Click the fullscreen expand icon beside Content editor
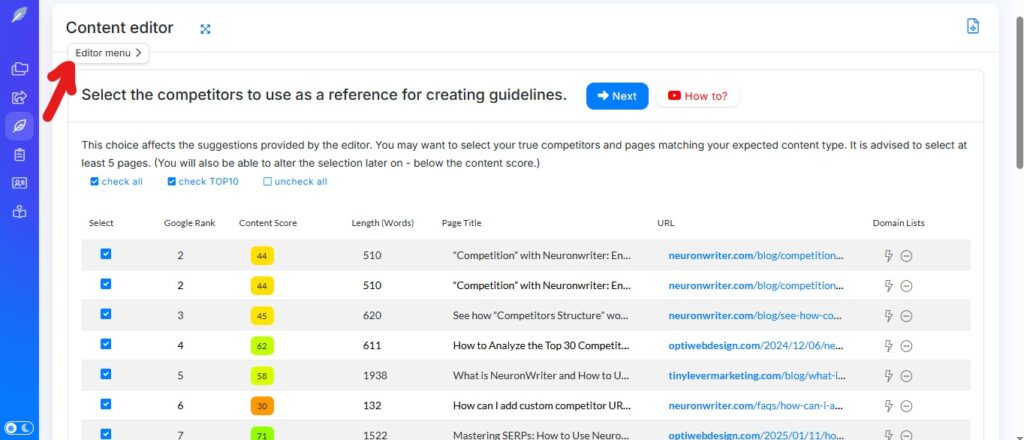 pos(205,29)
